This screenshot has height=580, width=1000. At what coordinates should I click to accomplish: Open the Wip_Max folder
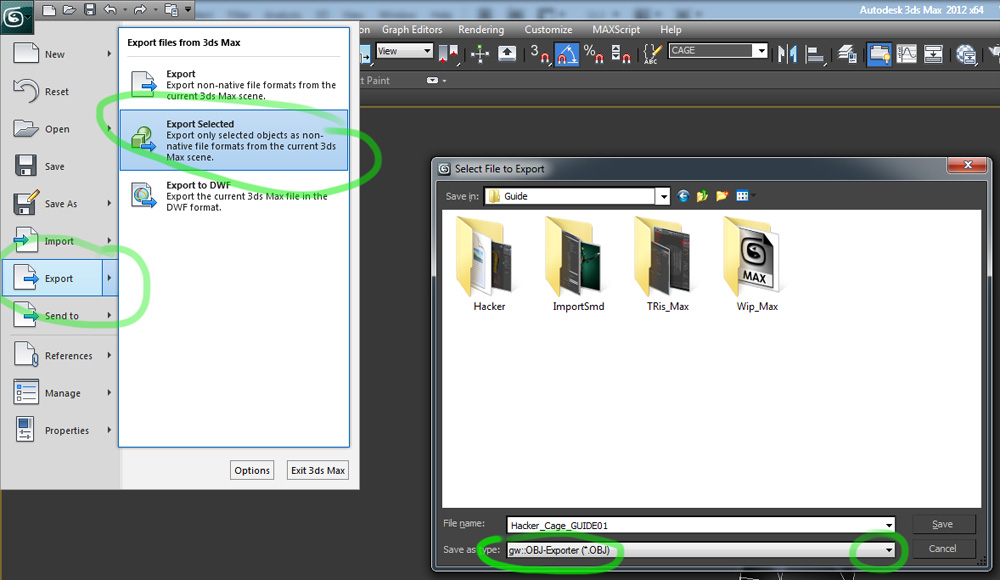[757, 264]
